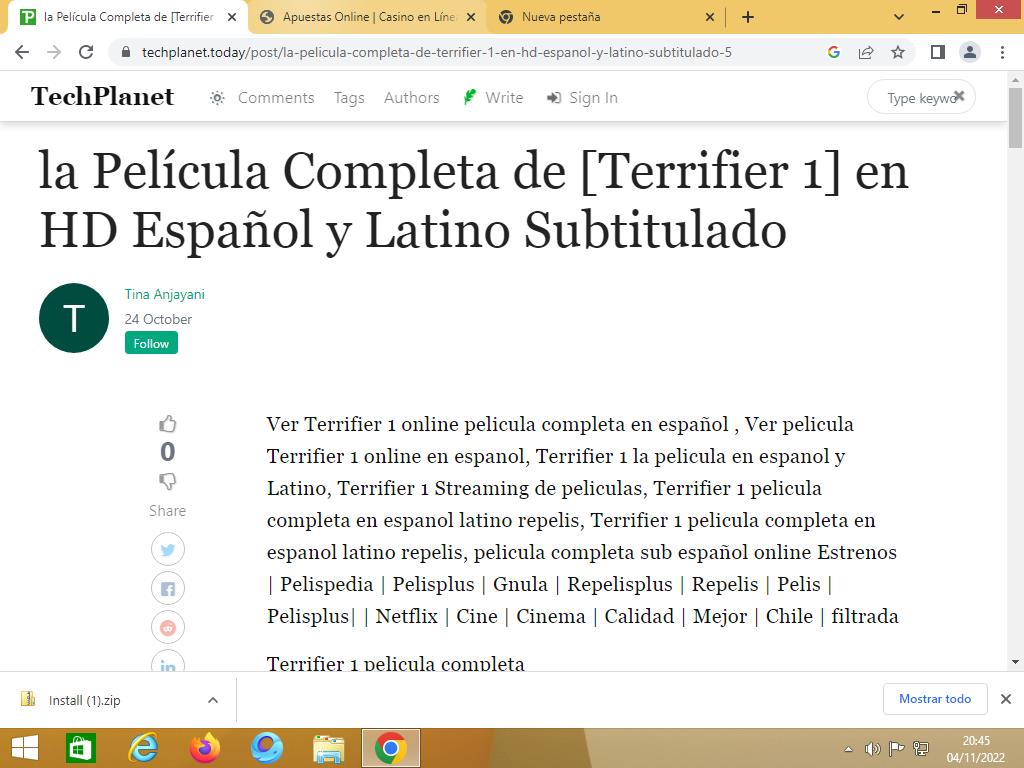Expand options for Install (1).zip download
The height and width of the screenshot is (768, 1024).
coord(212,700)
